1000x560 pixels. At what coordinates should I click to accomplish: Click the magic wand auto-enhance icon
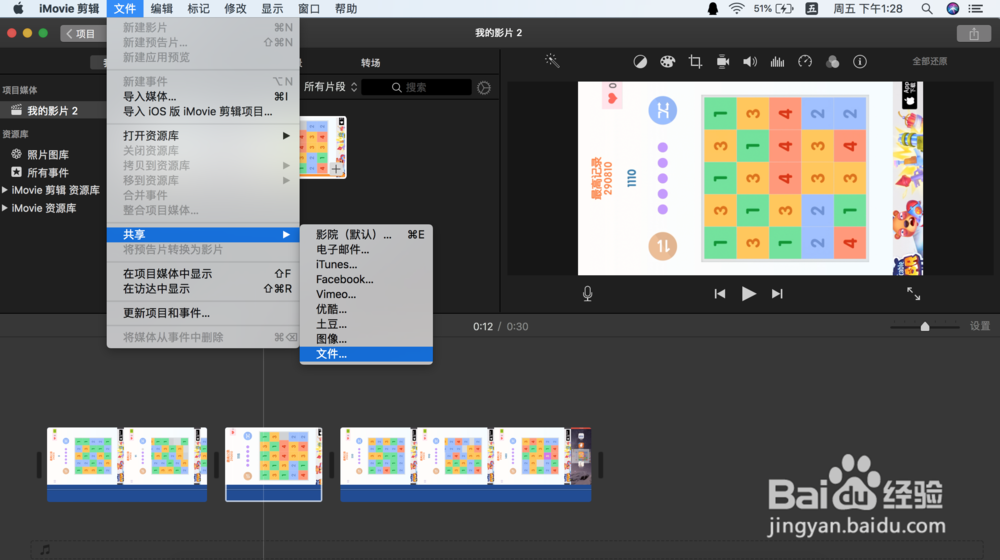coord(552,61)
